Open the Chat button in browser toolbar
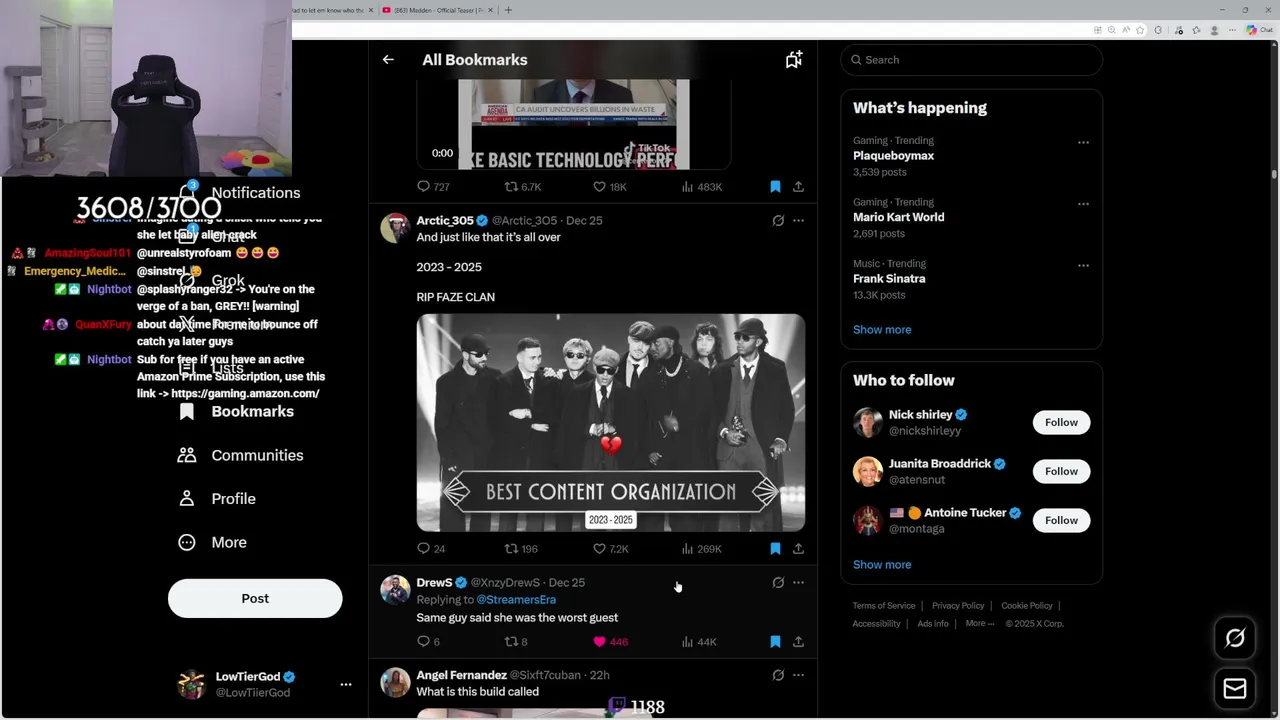The image size is (1280, 720). pyautogui.click(x=1257, y=30)
